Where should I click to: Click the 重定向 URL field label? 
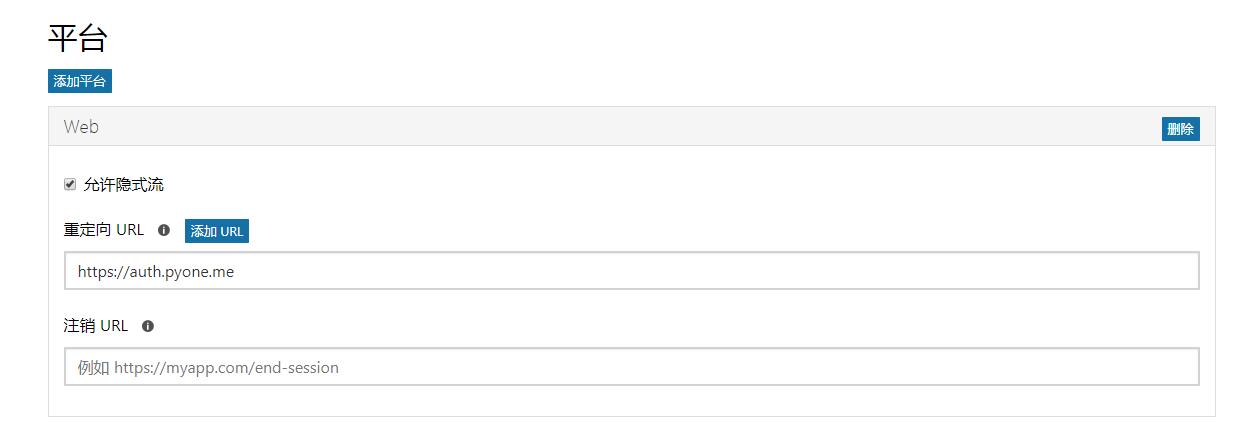tap(104, 230)
